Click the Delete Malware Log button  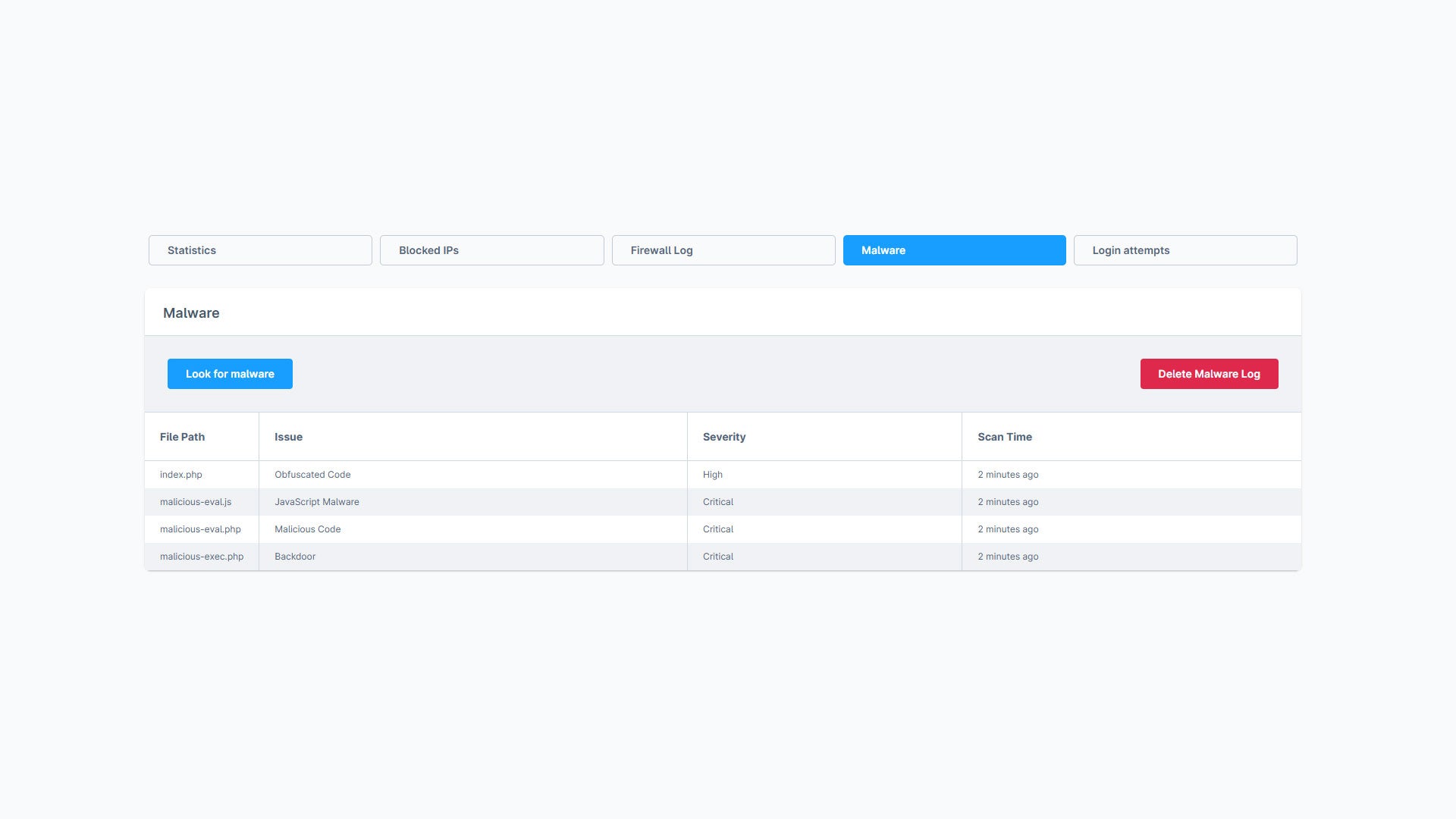point(1209,374)
